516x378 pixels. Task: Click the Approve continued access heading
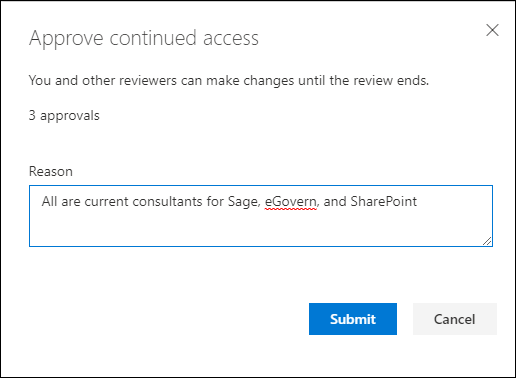[144, 39]
